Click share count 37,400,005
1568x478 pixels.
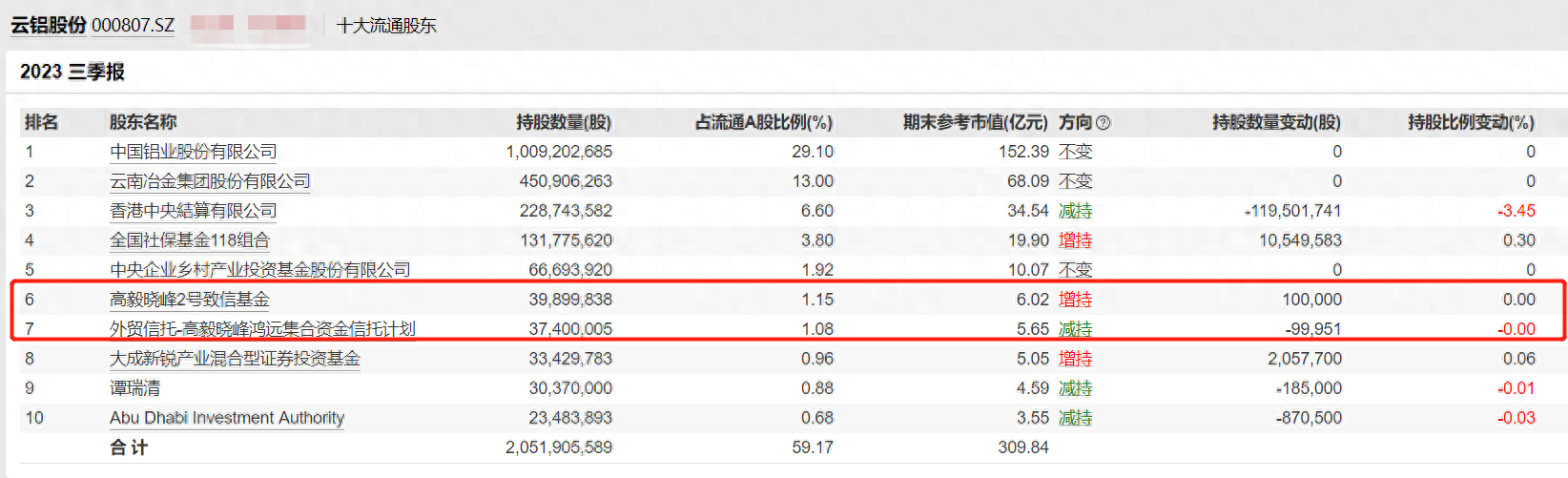(x=570, y=329)
